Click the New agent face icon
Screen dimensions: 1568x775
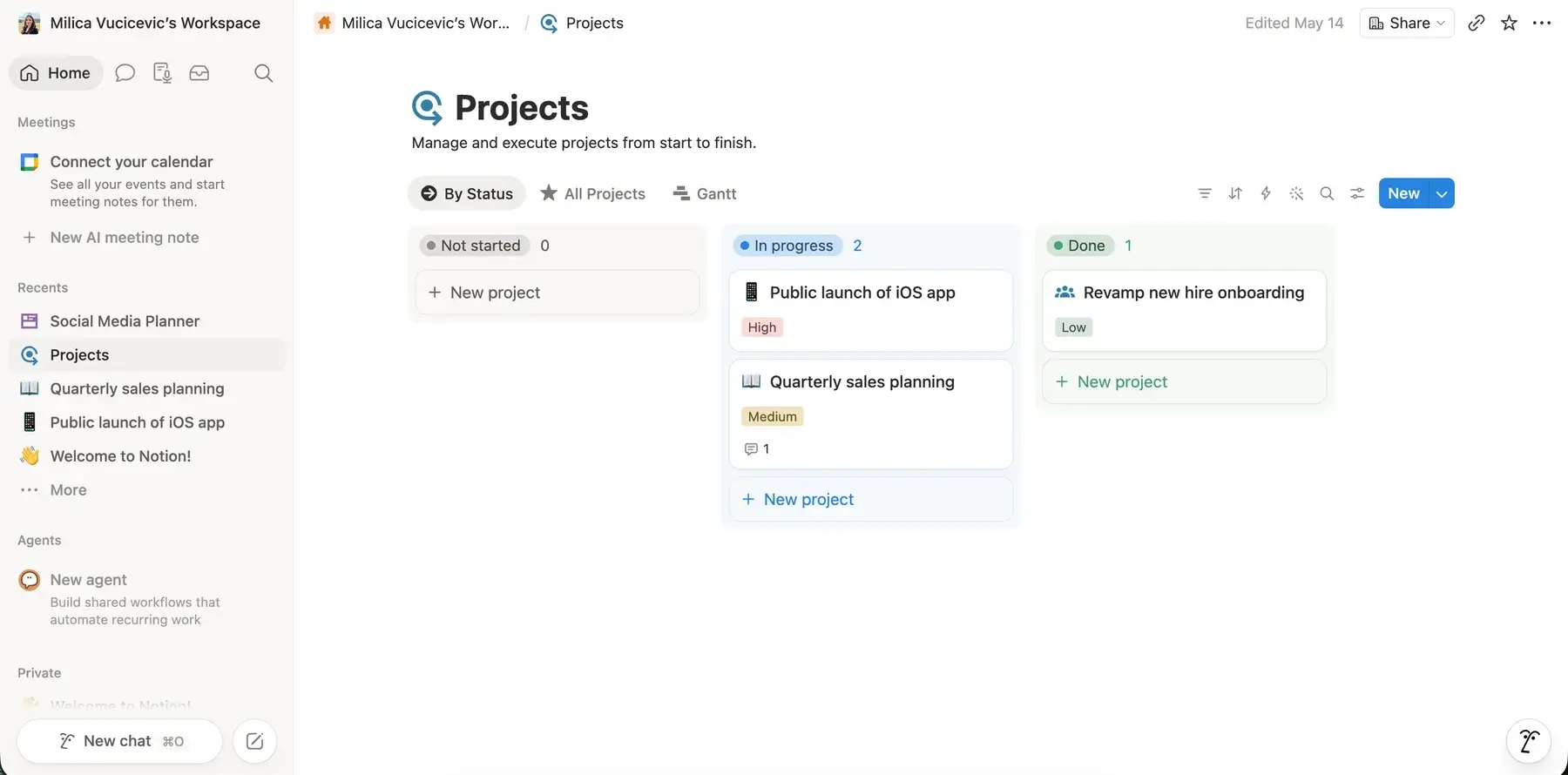point(30,580)
